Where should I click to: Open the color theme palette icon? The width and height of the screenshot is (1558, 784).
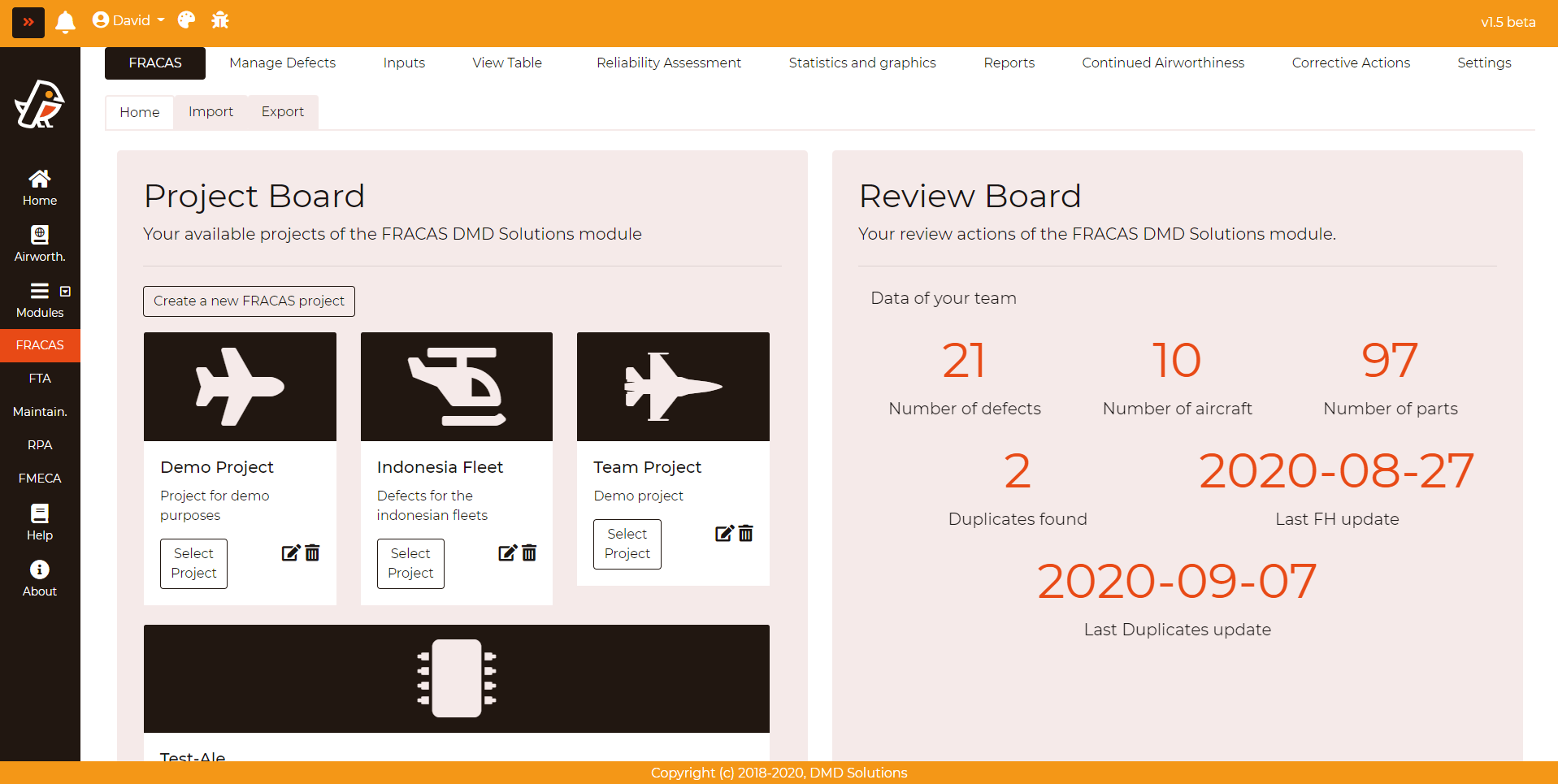coord(186,20)
